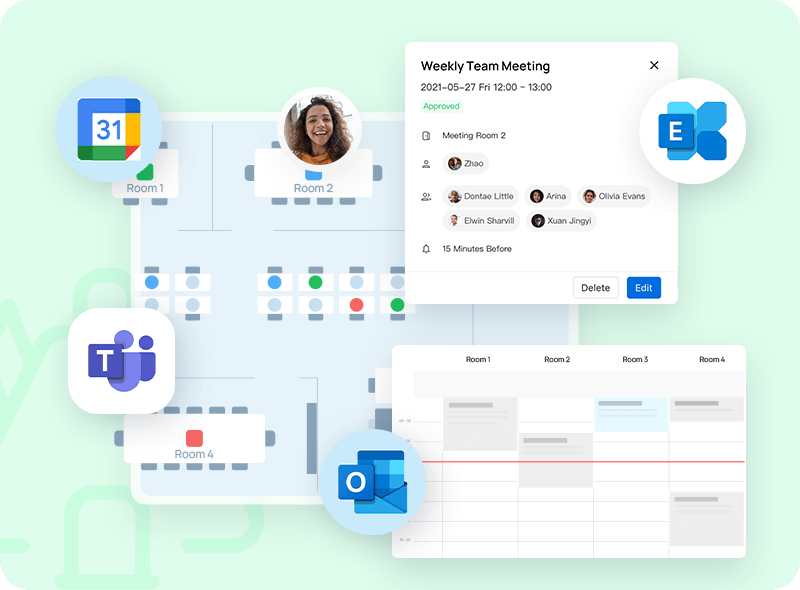Viewport: 800px width, 590px height.
Task: Select the Room 4 column header in schedule
Action: (x=712, y=360)
